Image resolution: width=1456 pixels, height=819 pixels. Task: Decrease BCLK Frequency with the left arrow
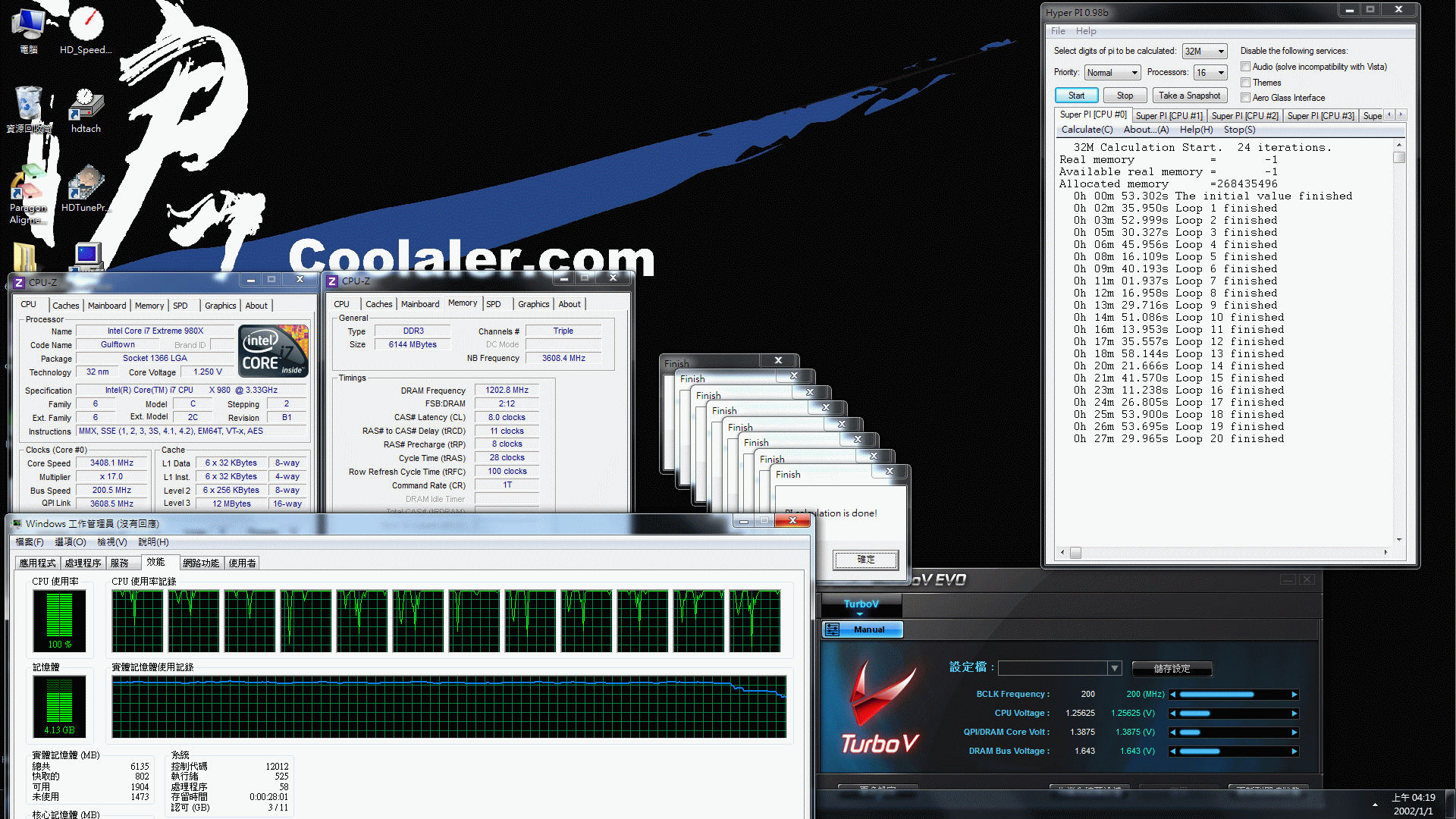[1173, 695]
